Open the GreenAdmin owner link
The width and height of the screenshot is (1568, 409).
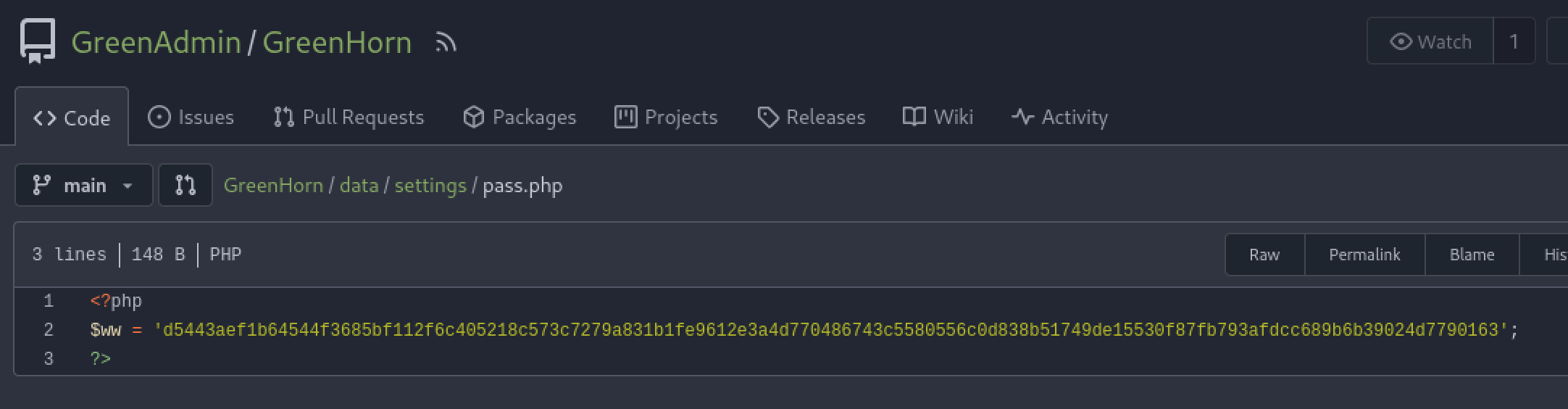(x=156, y=43)
